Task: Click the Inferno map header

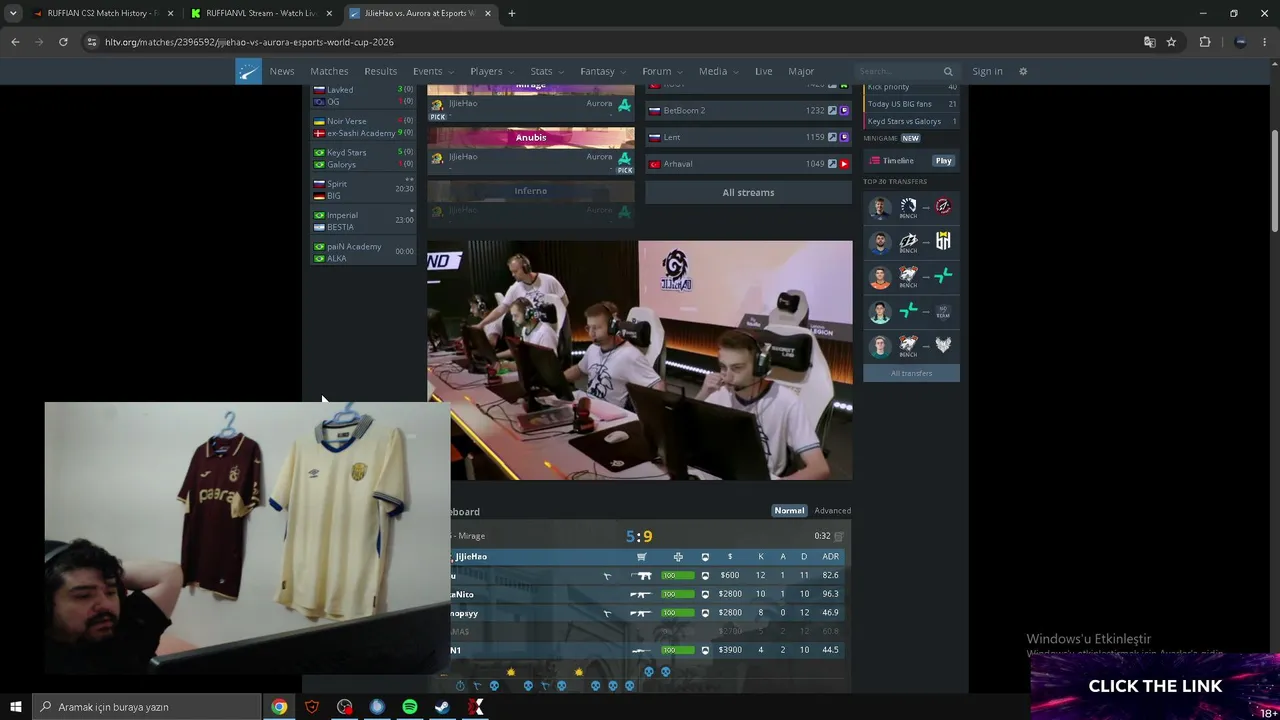Action: [531, 191]
